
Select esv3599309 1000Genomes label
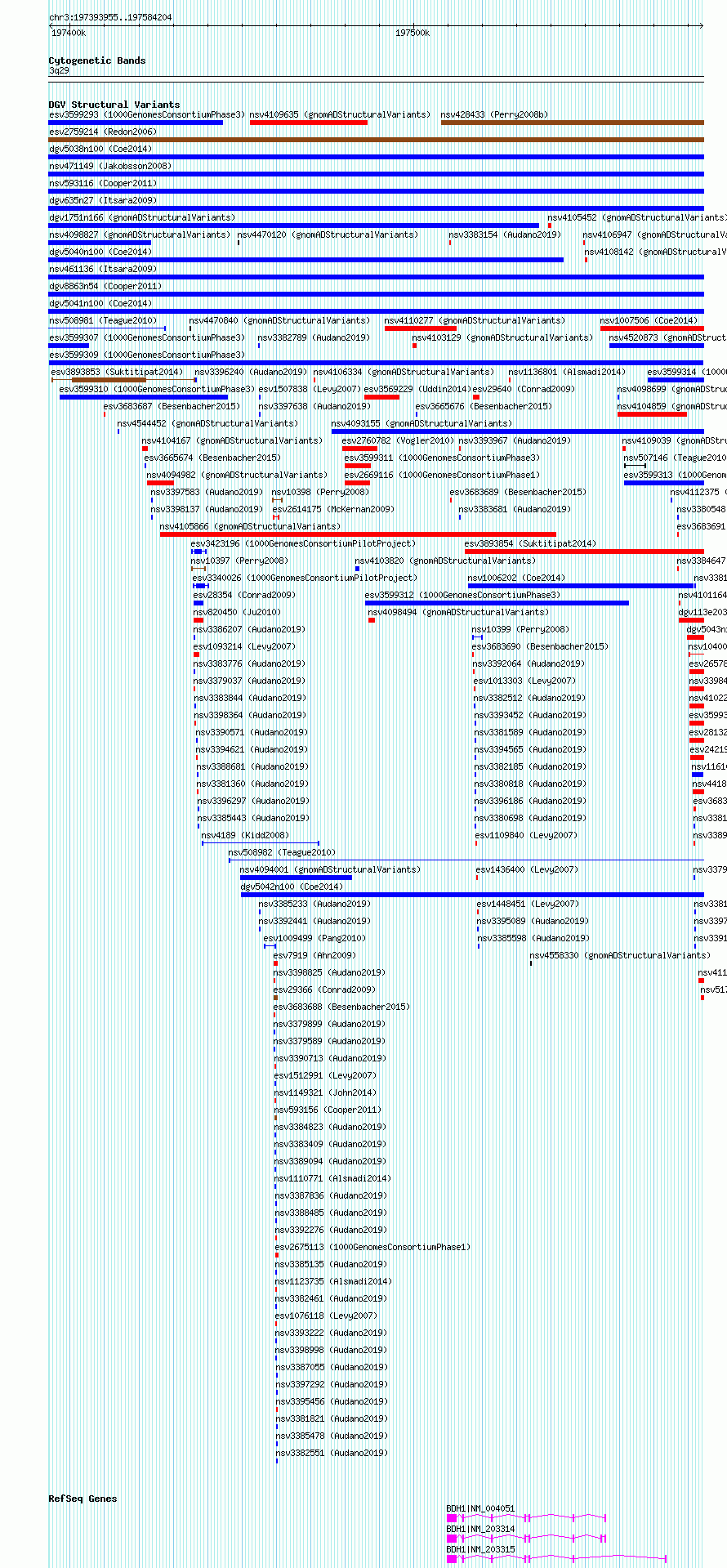point(147,355)
